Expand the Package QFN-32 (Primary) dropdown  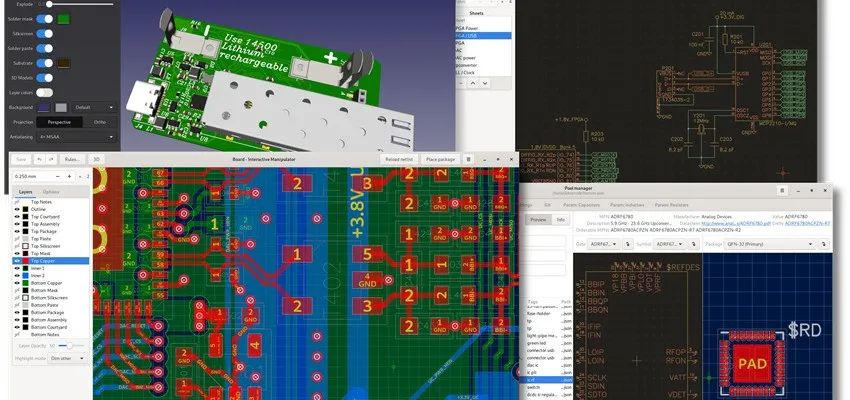point(753,243)
